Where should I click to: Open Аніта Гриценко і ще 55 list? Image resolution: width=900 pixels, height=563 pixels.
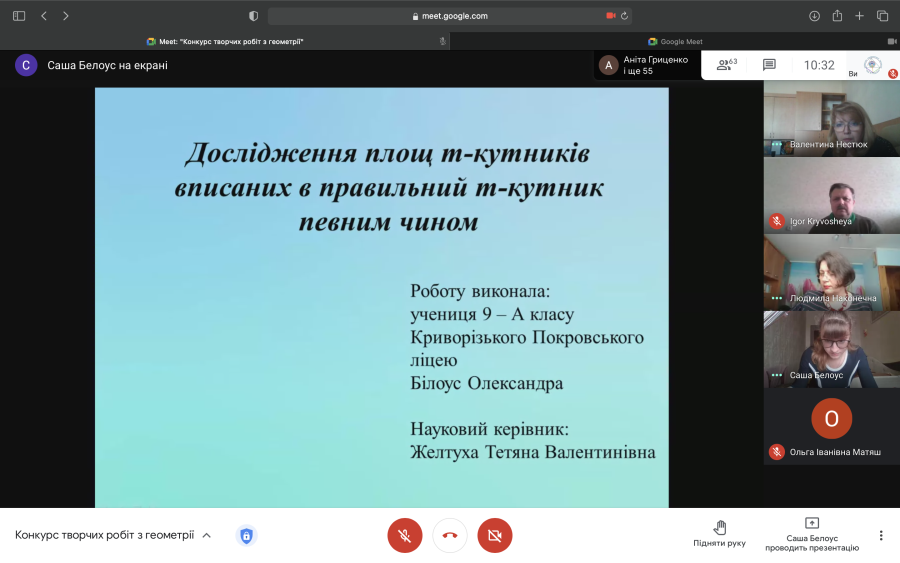[x=647, y=65]
